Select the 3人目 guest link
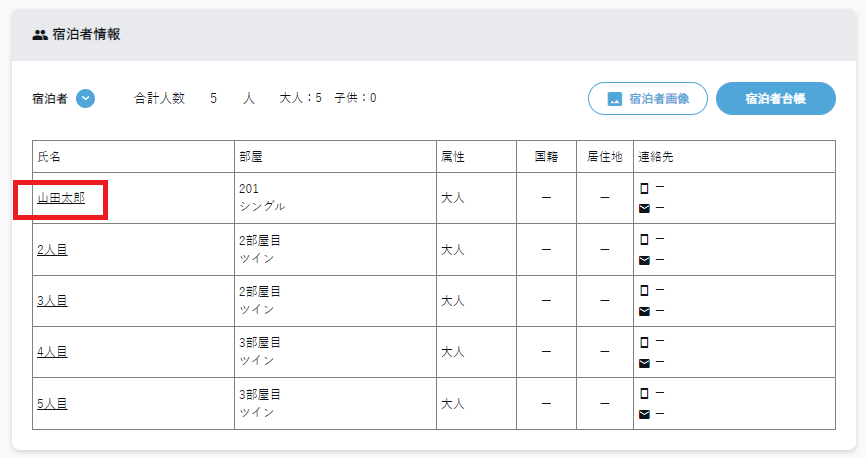This screenshot has height=458, width=866. [x=52, y=301]
